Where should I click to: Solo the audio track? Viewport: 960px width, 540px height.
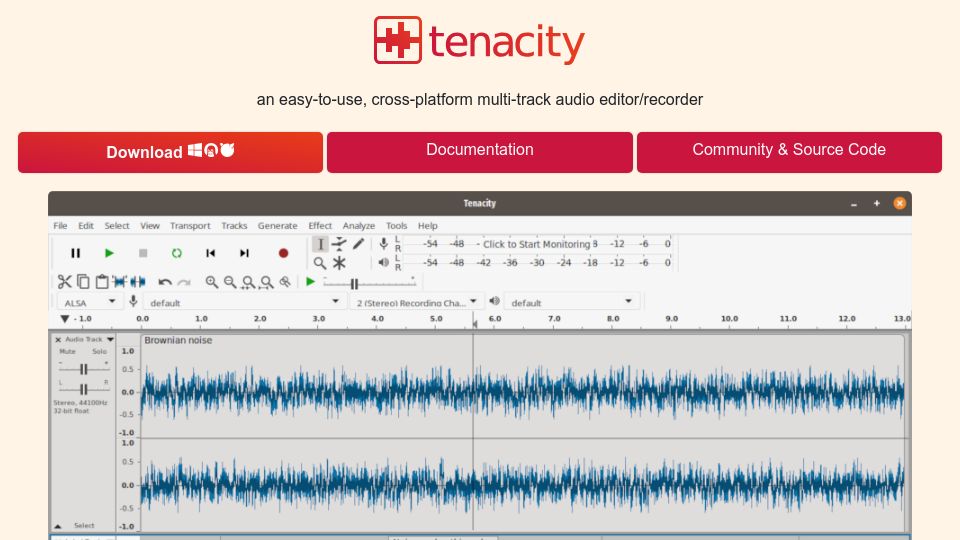(x=99, y=351)
